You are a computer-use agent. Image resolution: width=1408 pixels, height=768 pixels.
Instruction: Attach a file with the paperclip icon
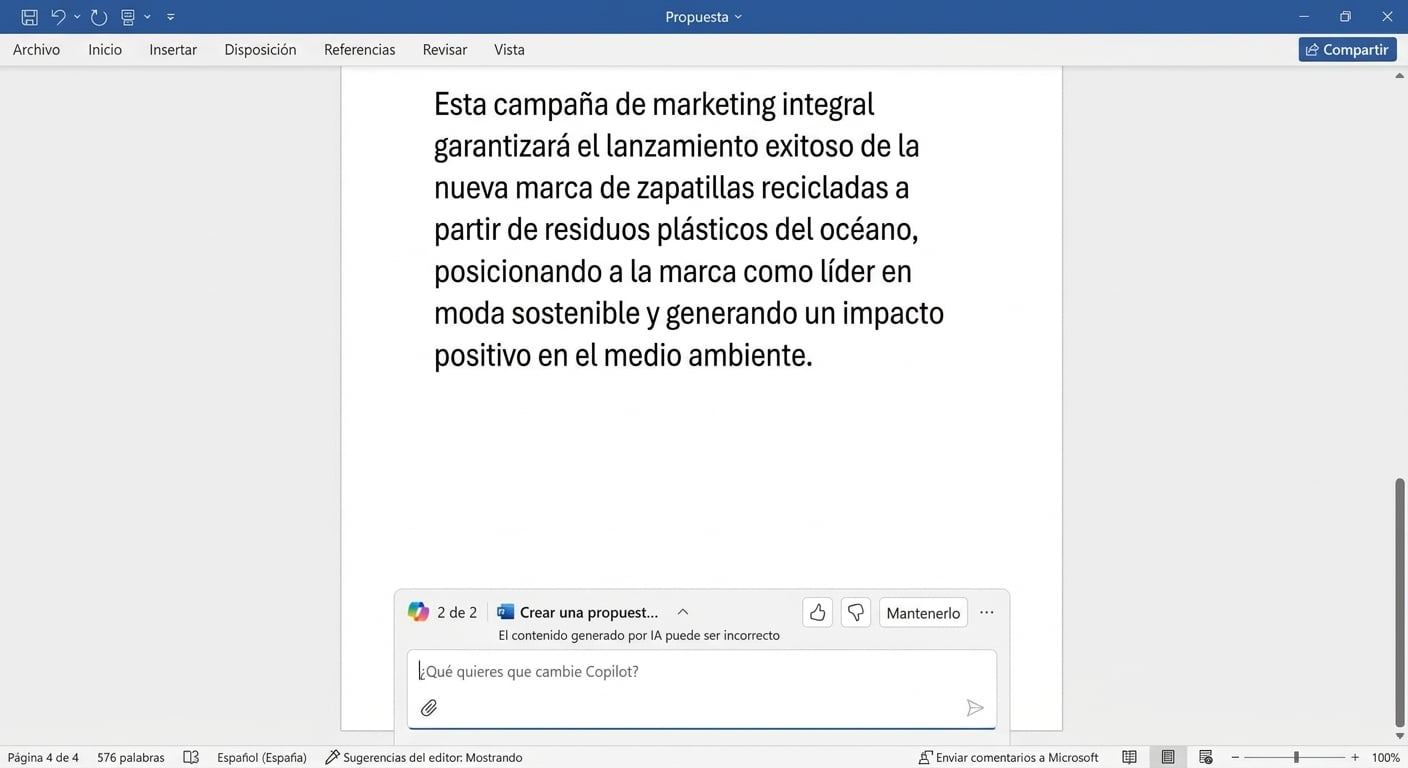[x=429, y=708]
